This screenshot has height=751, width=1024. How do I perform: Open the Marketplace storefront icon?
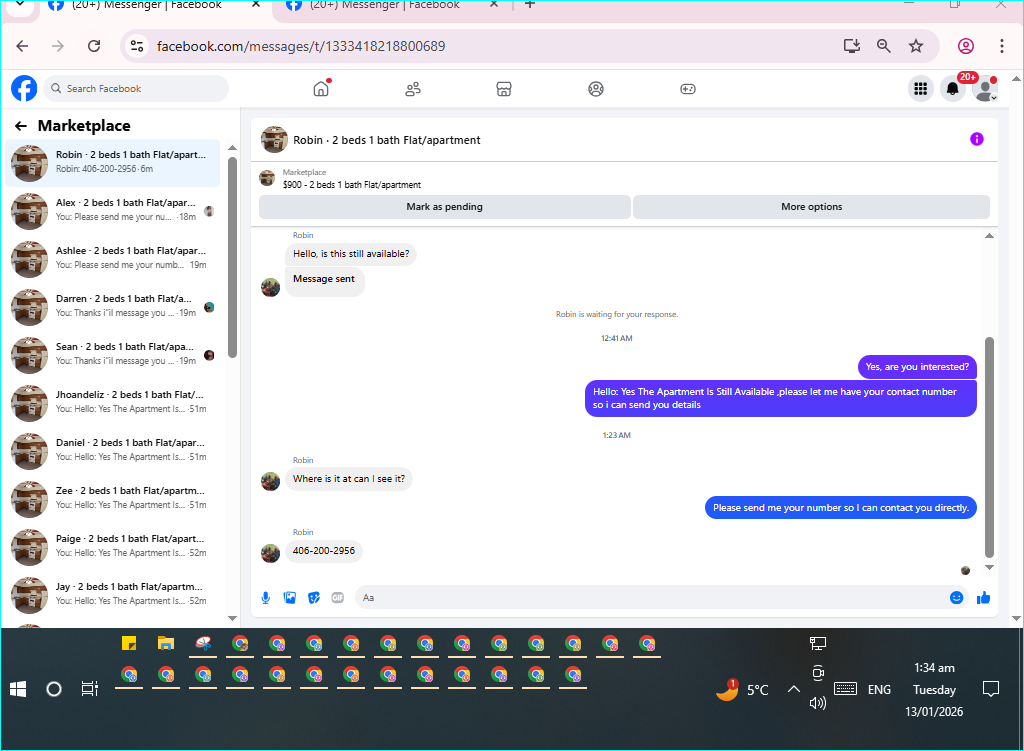[x=504, y=89]
